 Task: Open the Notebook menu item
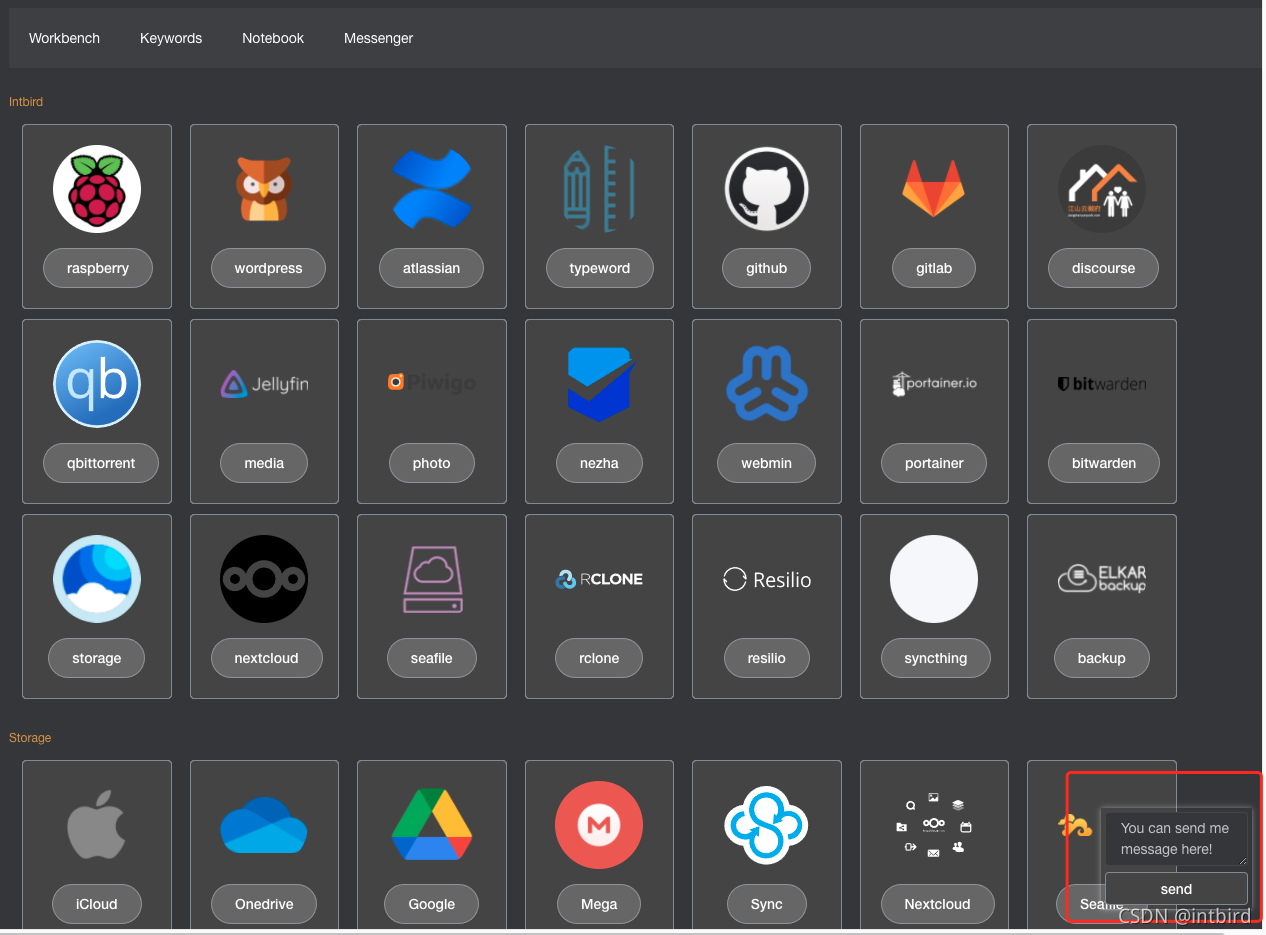(x=273, y=38)
